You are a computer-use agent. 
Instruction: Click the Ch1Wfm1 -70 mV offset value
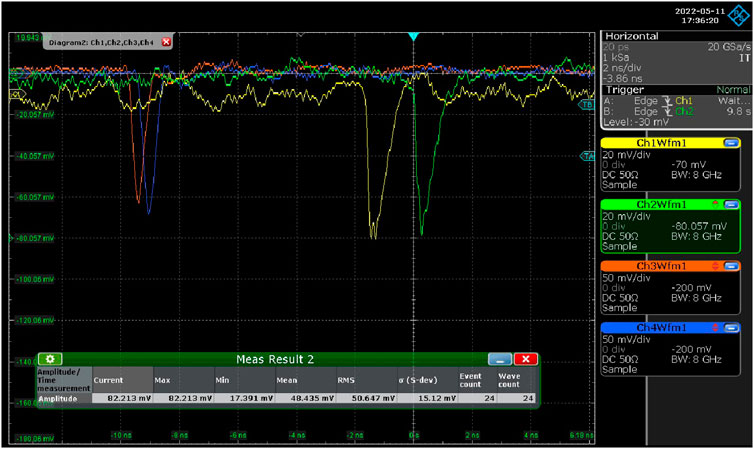(x=689, y=164)
